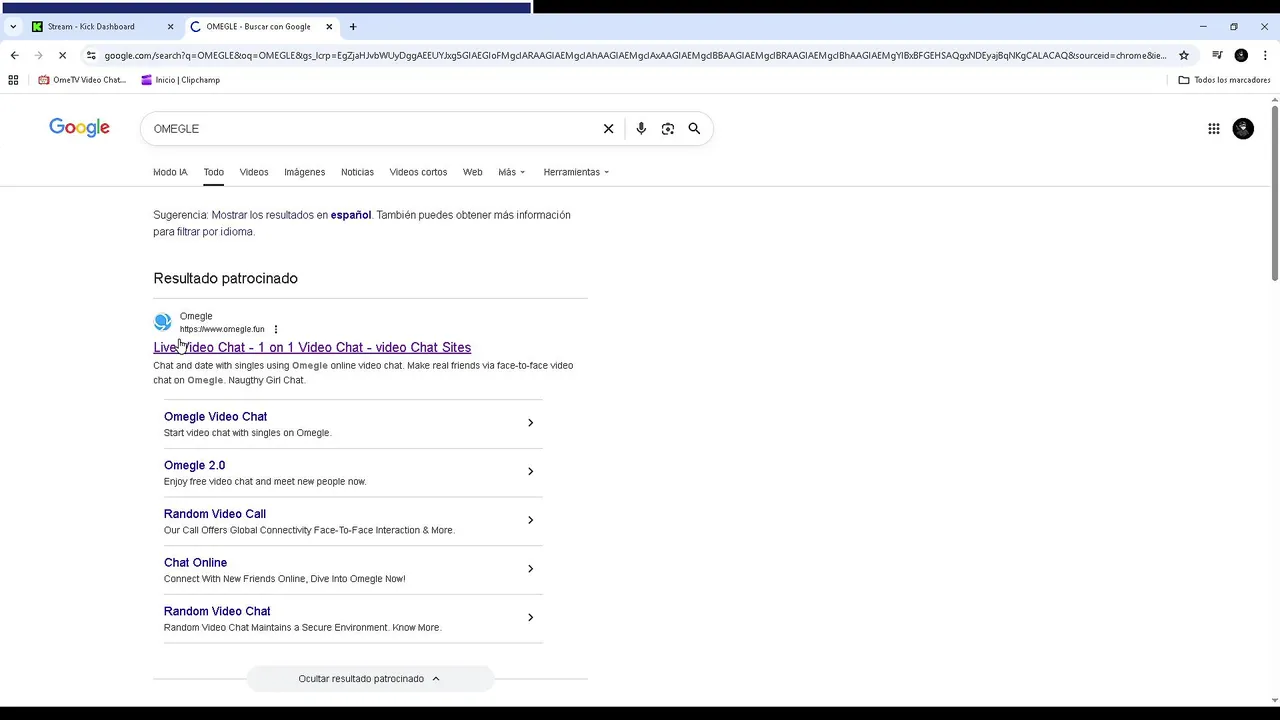Close the OMEGLE - Buscar con Google tab
The height and width of the screenshot is (720, 1280).
pyautogui.click(x=329, y=27)
